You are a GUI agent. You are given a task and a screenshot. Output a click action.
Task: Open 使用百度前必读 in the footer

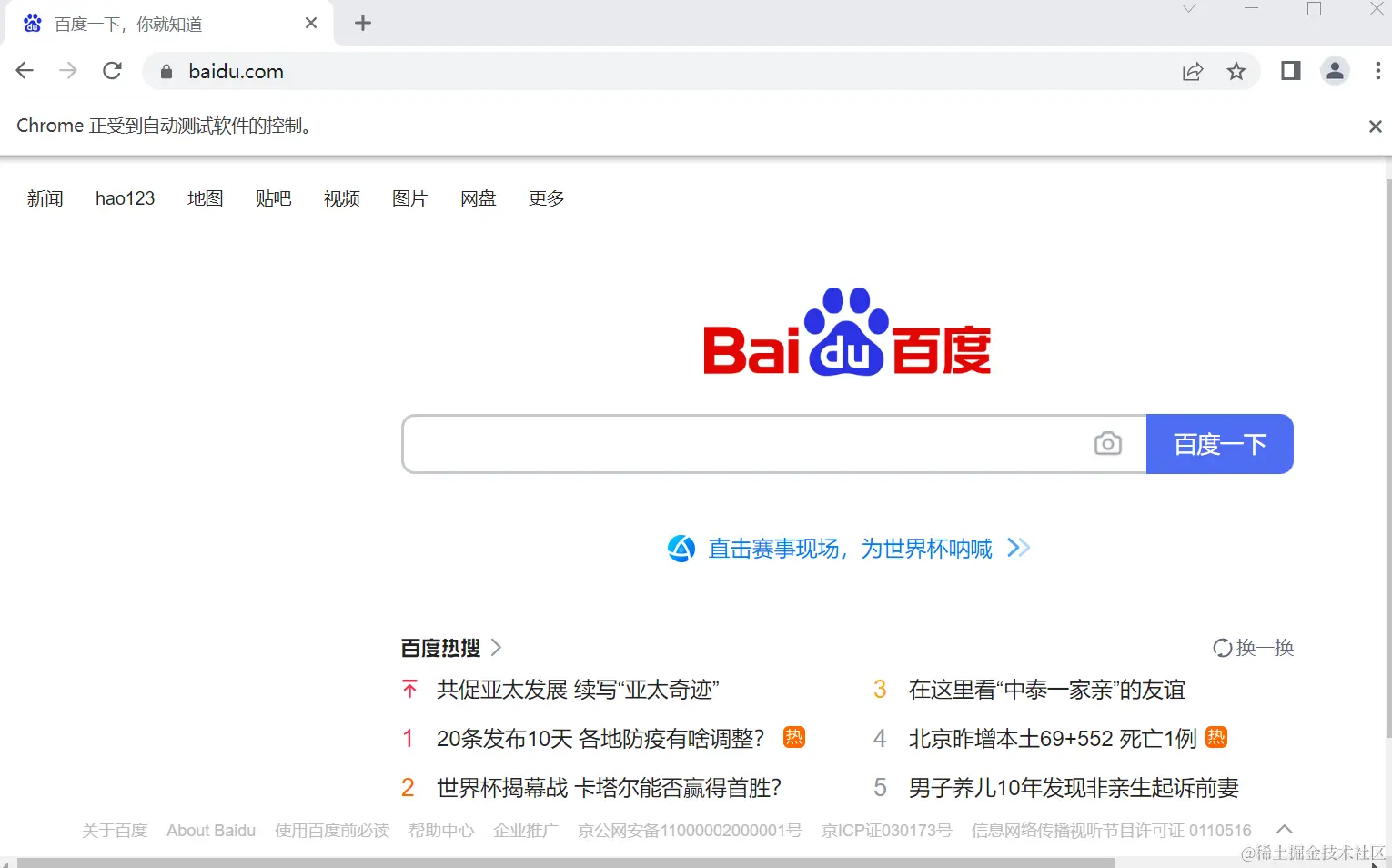tap(332, 830)
